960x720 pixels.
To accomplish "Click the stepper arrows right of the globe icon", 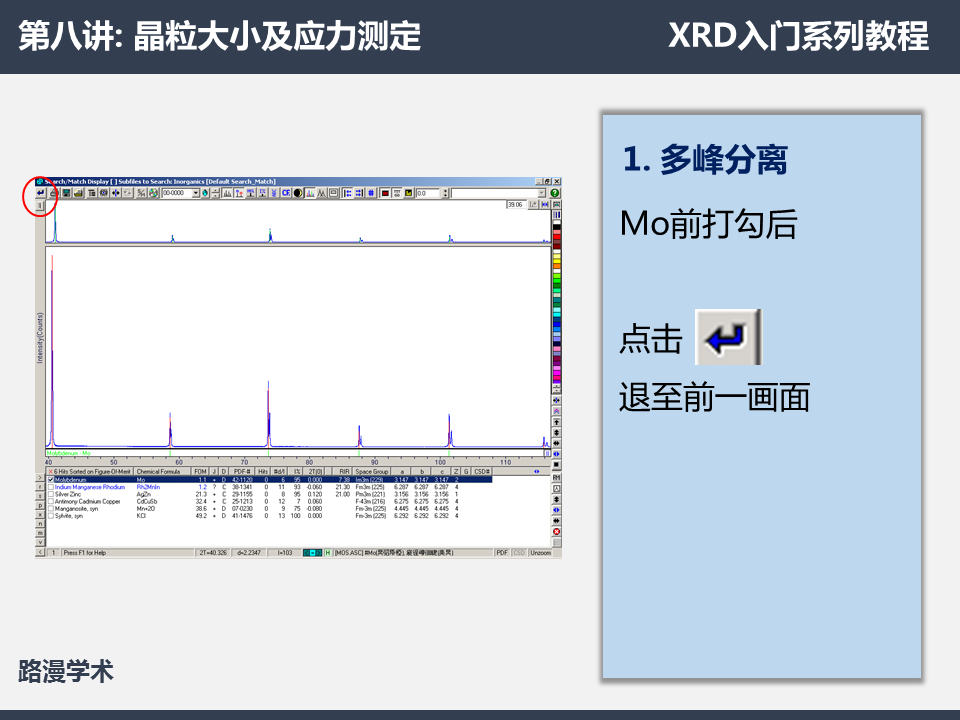I will (x=216, y=193).
